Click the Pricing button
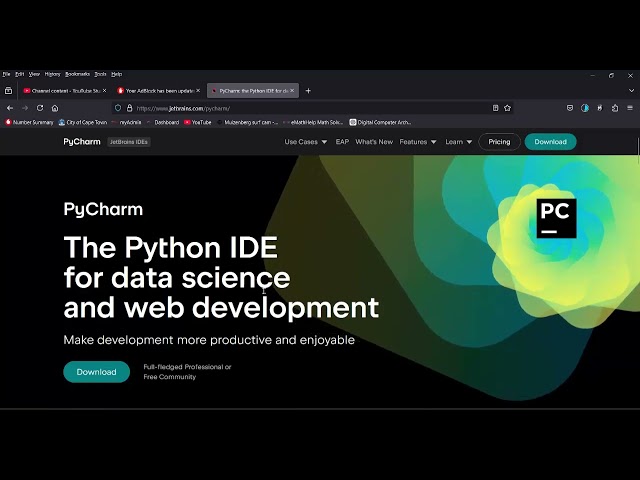The height and width of the screenshot is (480, 640). tap(499, 142)
